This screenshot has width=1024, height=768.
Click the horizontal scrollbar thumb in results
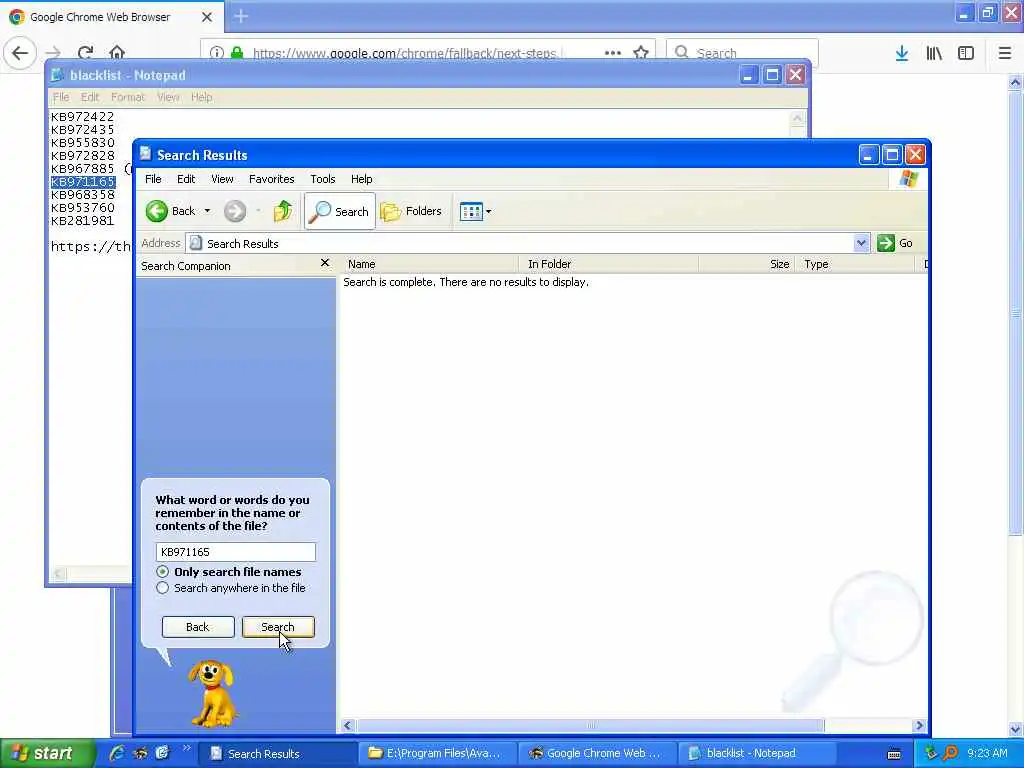click(590, 726)
